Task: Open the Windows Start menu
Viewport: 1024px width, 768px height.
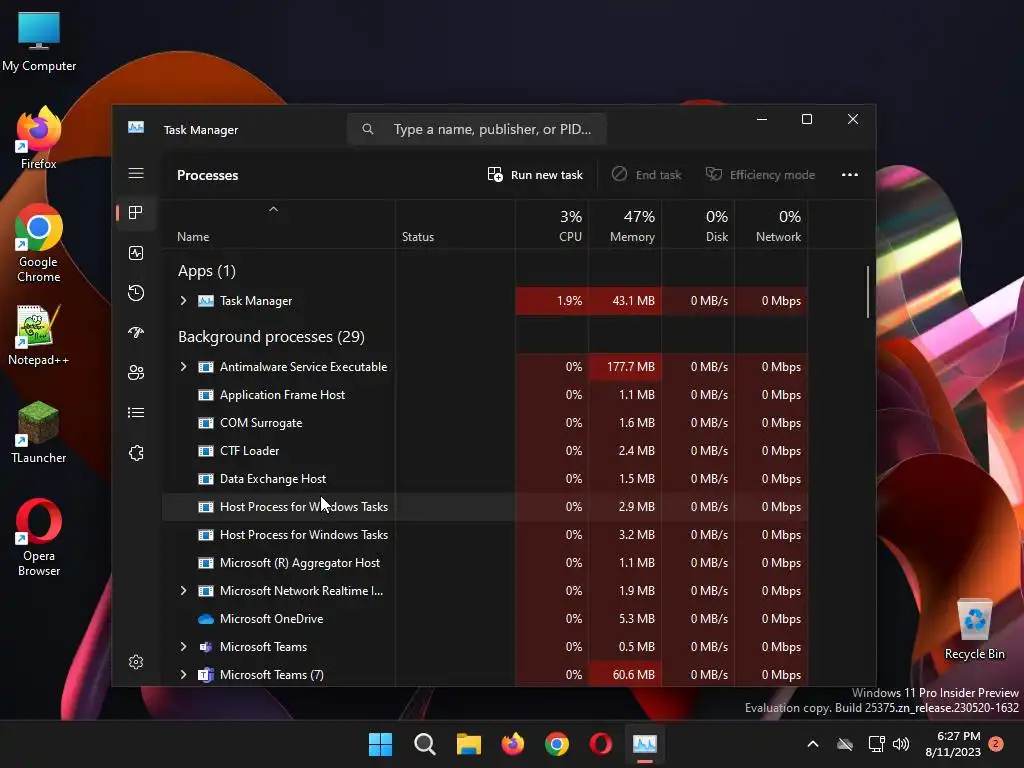Action: point(380,744)
